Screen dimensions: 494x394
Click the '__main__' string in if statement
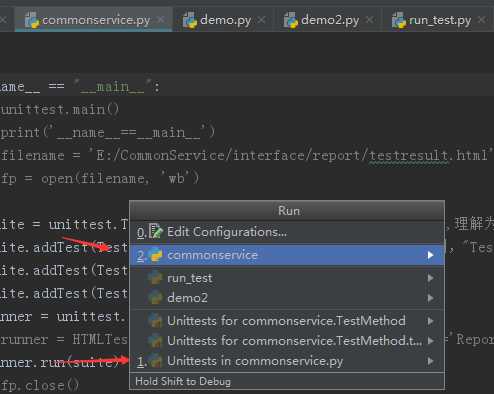[x=113, y=87]
